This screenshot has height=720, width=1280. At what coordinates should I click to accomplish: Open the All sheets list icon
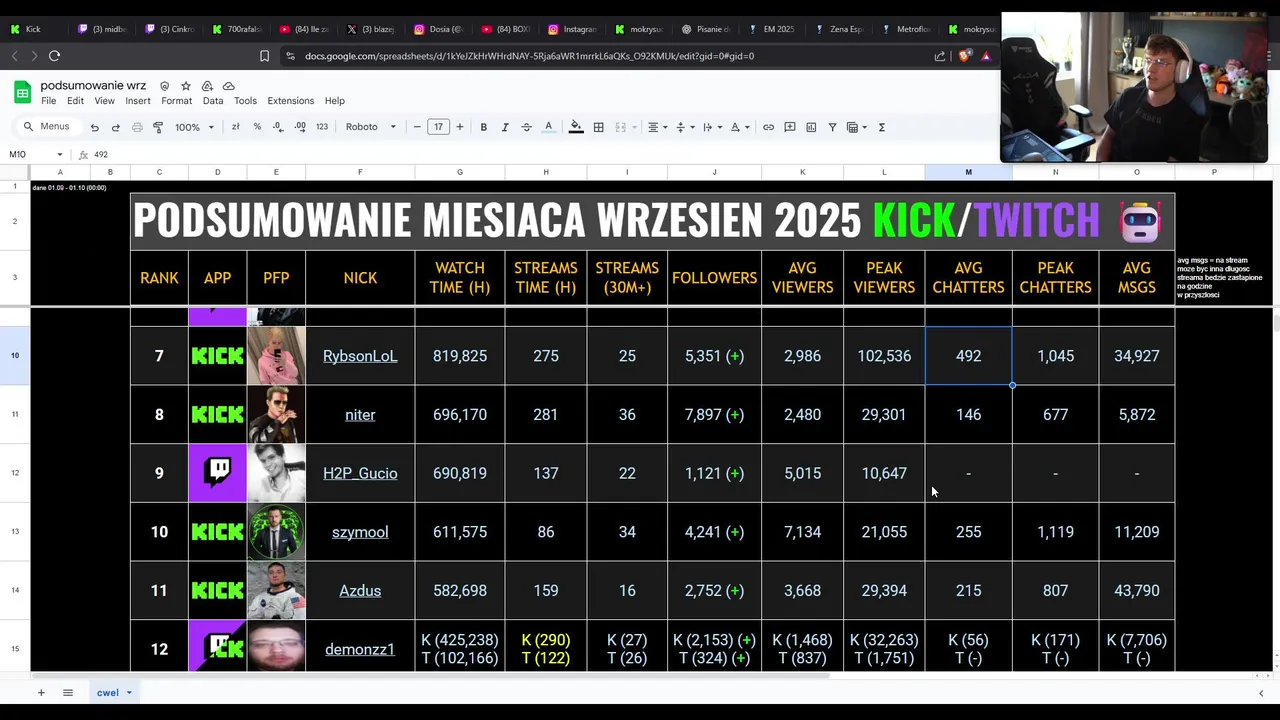tap(68, 692)
